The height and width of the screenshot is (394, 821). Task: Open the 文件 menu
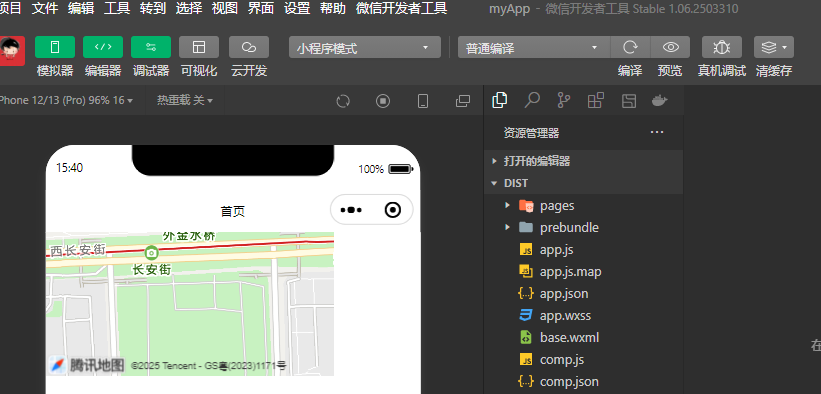[45, 8]
